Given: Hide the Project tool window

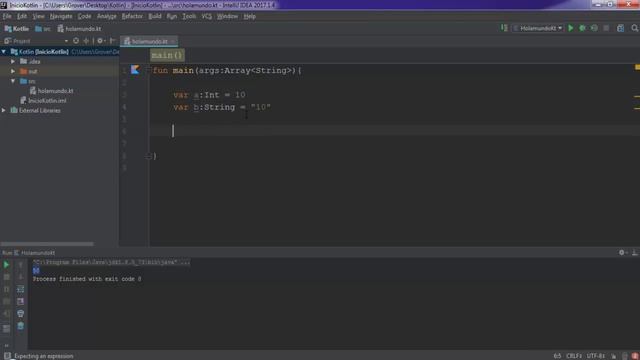Looking at the screenshot, I should [x=113, y=41].
